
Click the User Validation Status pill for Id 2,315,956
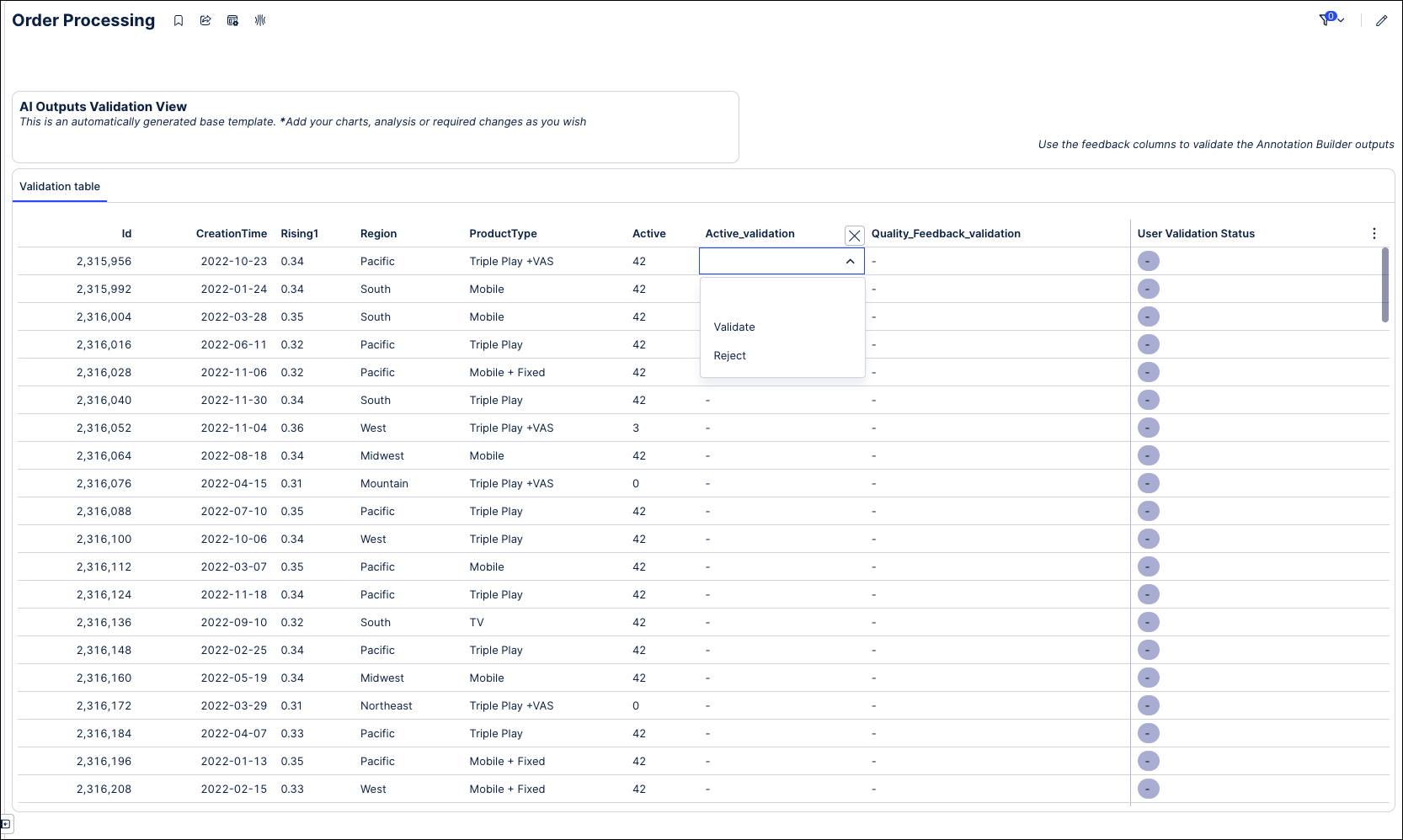1148,261
